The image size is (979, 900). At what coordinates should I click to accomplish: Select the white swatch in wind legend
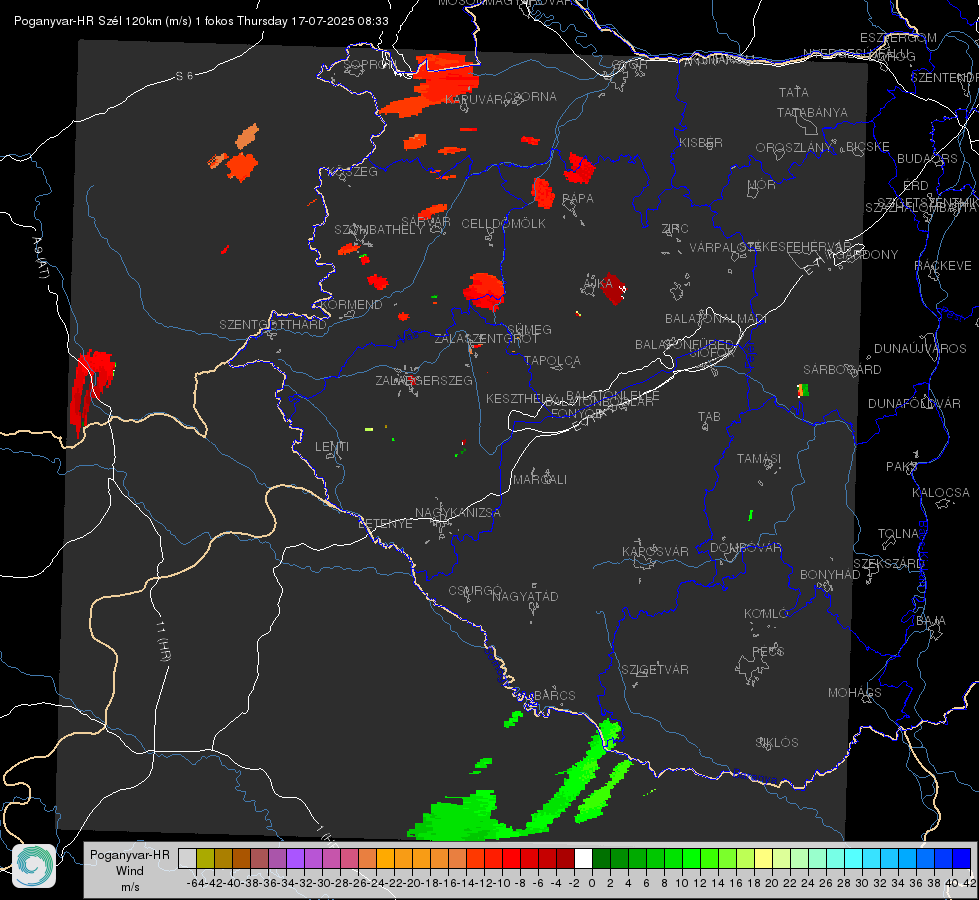click(583, 859)
